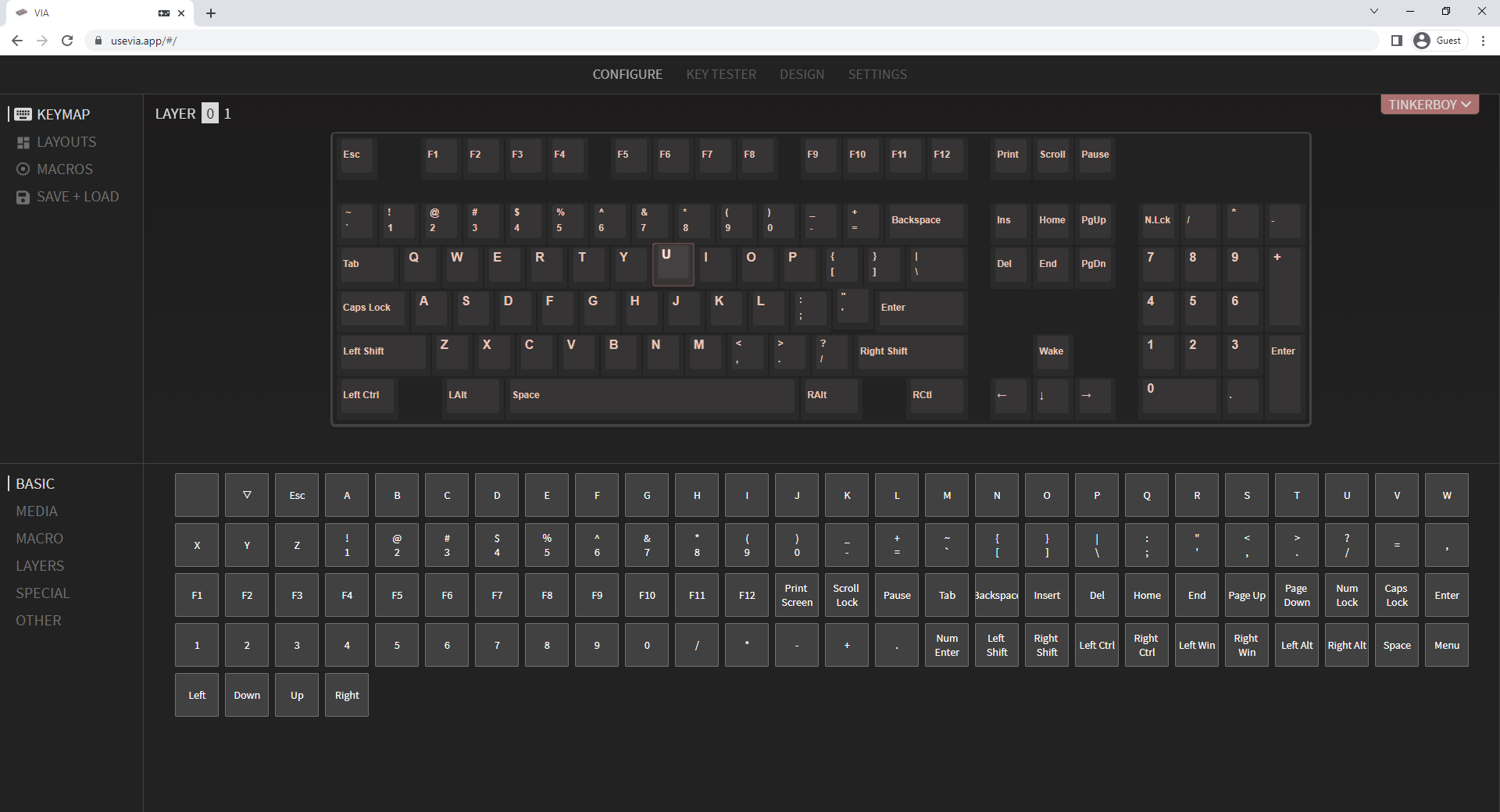Select the Print key on keyboard layout
1500x812 pixels.
click(x=1010, y=157)
